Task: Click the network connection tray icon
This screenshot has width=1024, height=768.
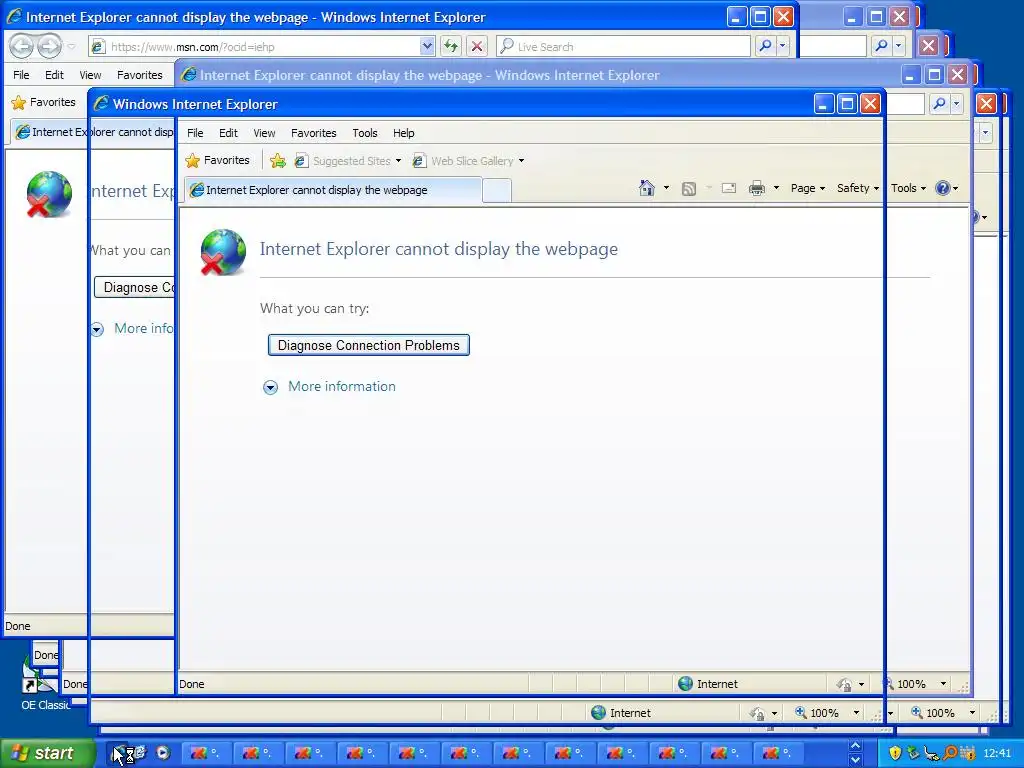Action: click(931, 754)
